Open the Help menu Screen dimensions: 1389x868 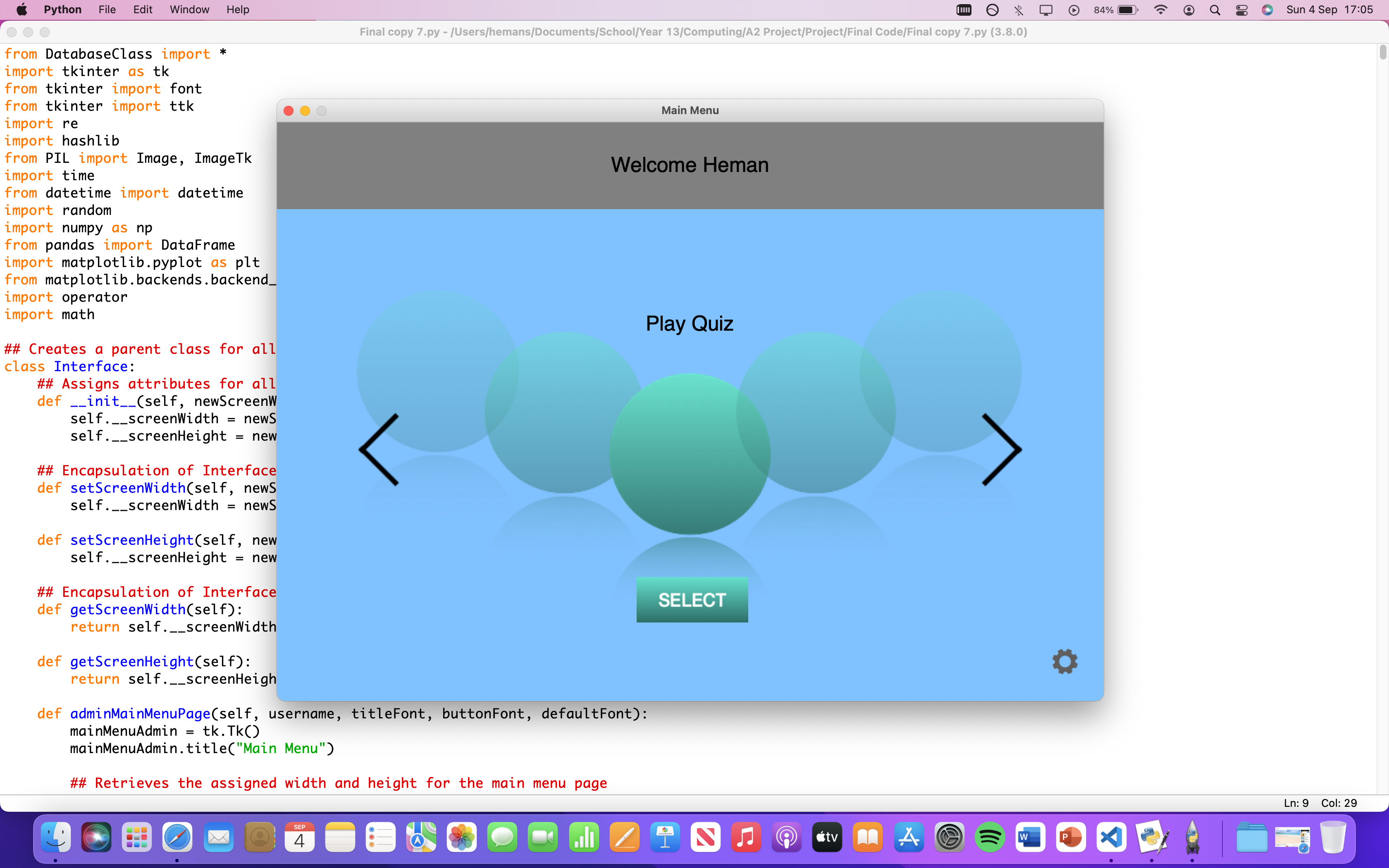[x=237, y=10]
